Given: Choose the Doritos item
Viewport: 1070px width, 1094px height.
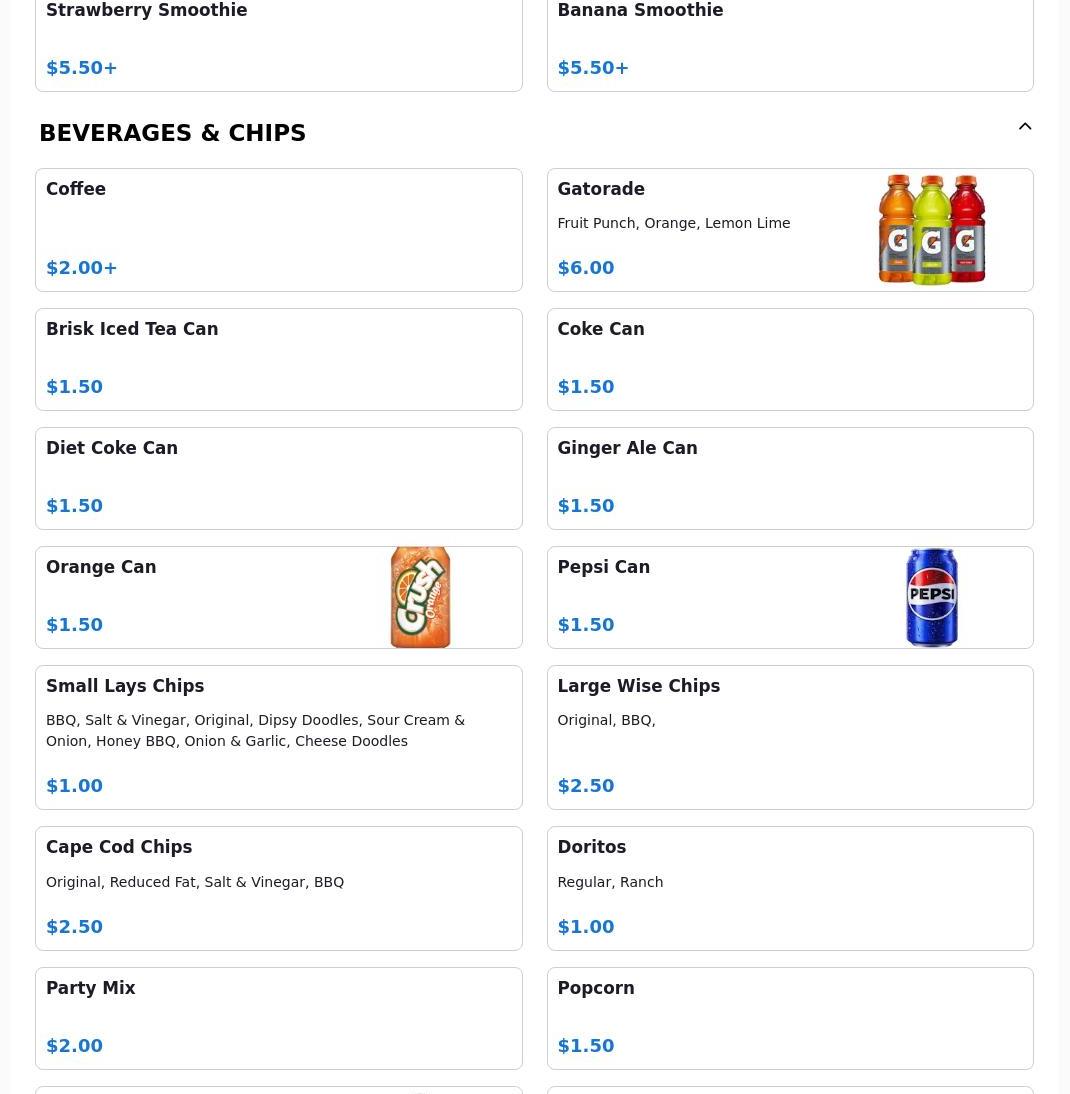Looking at the screenshot, I should 789,888.
